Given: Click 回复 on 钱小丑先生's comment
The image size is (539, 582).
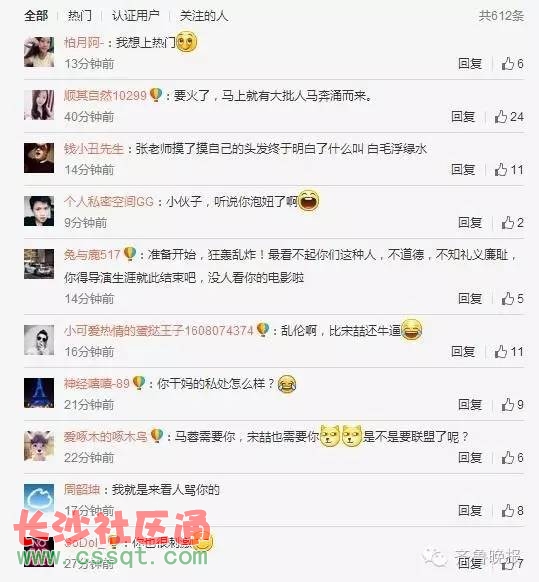Looking at the screenshot, I should (x=463, y=170).
